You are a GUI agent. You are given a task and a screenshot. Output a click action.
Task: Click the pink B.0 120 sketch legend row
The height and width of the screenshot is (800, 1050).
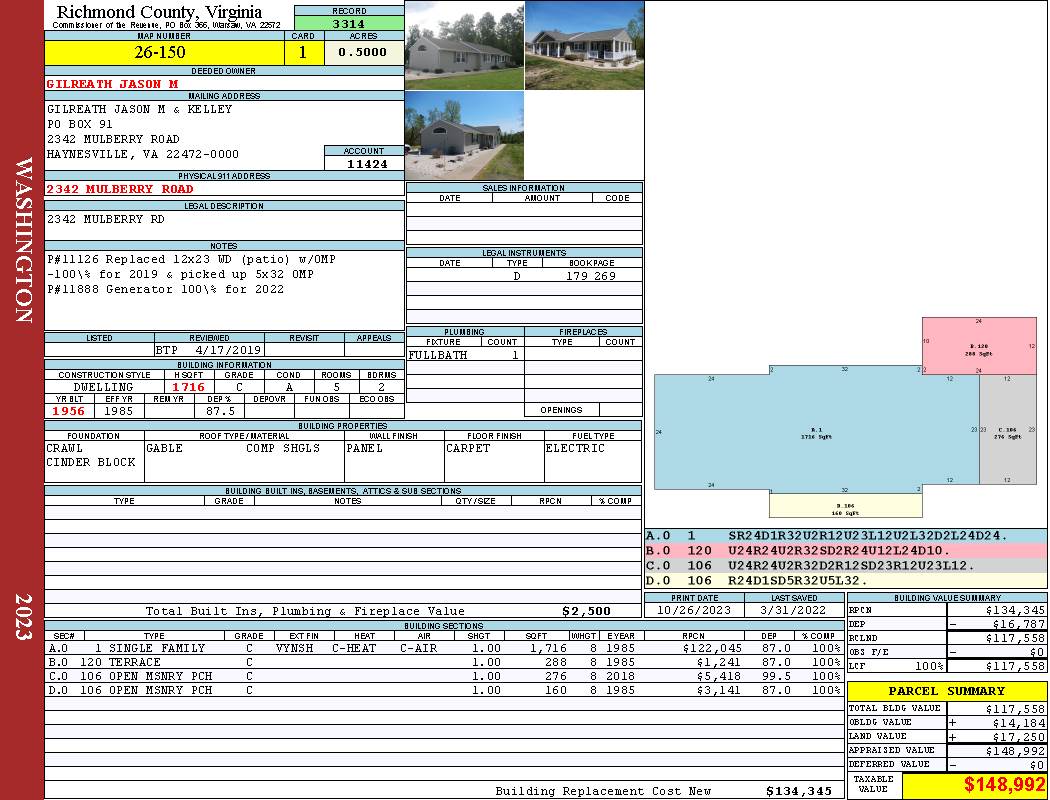click(x=845, y=550)
